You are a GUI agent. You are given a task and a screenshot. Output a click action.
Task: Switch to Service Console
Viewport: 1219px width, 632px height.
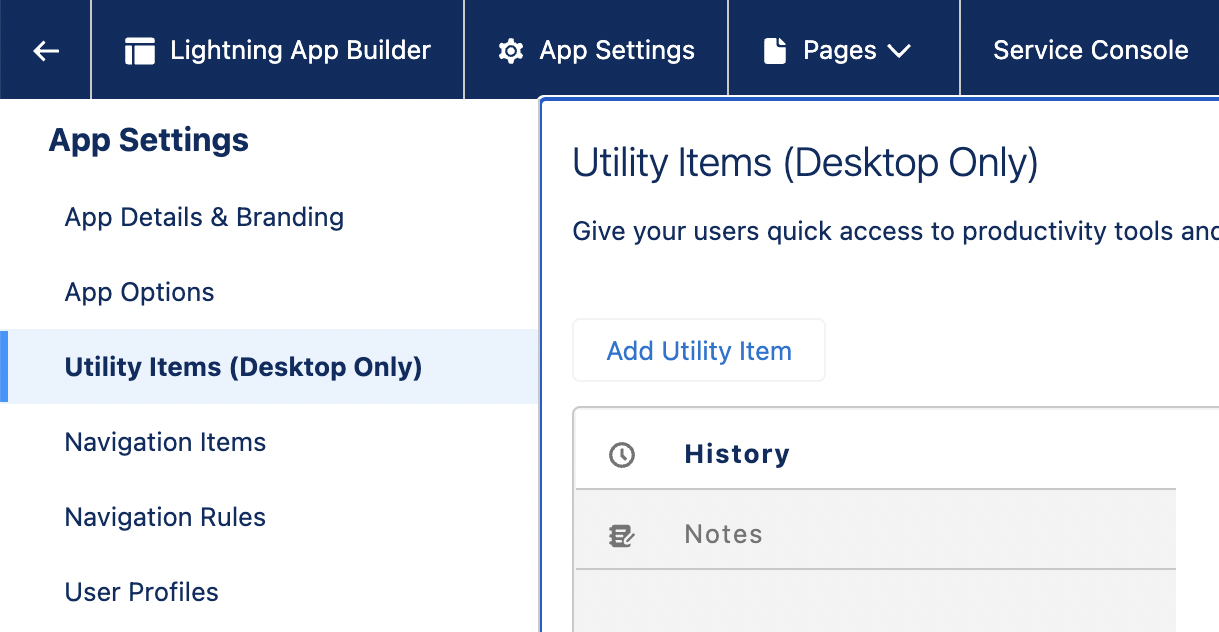click(1089, 49)
